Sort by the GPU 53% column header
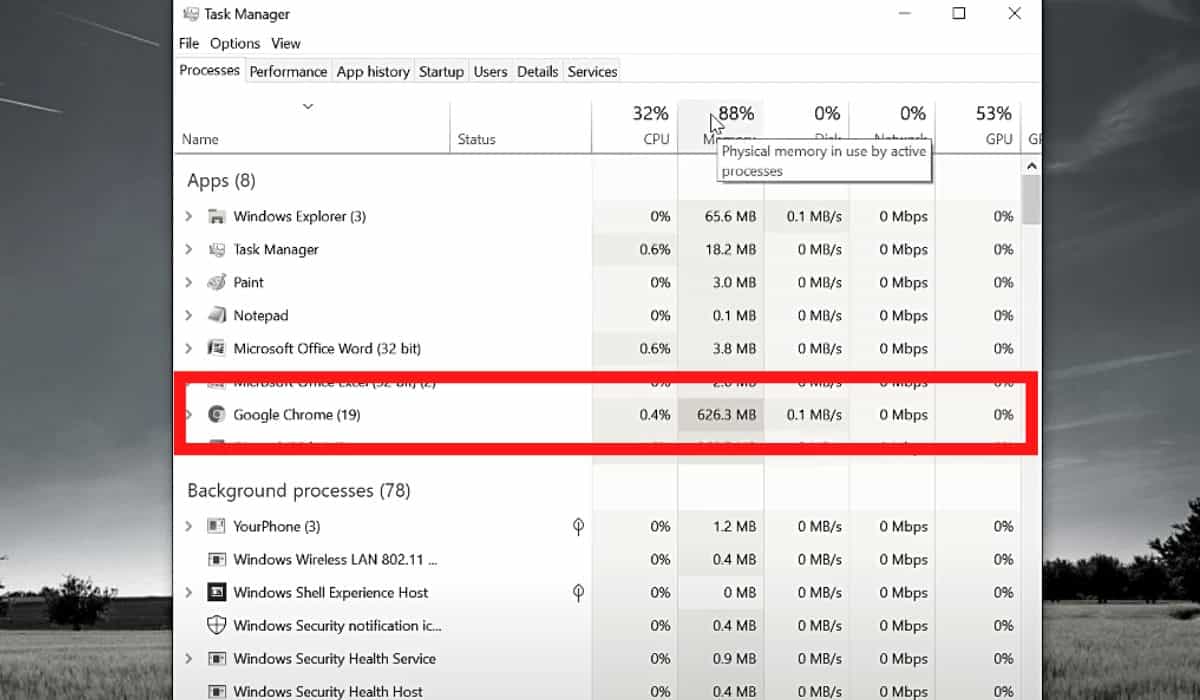Viewport: 1200px width, 700px height. (978, 127)
